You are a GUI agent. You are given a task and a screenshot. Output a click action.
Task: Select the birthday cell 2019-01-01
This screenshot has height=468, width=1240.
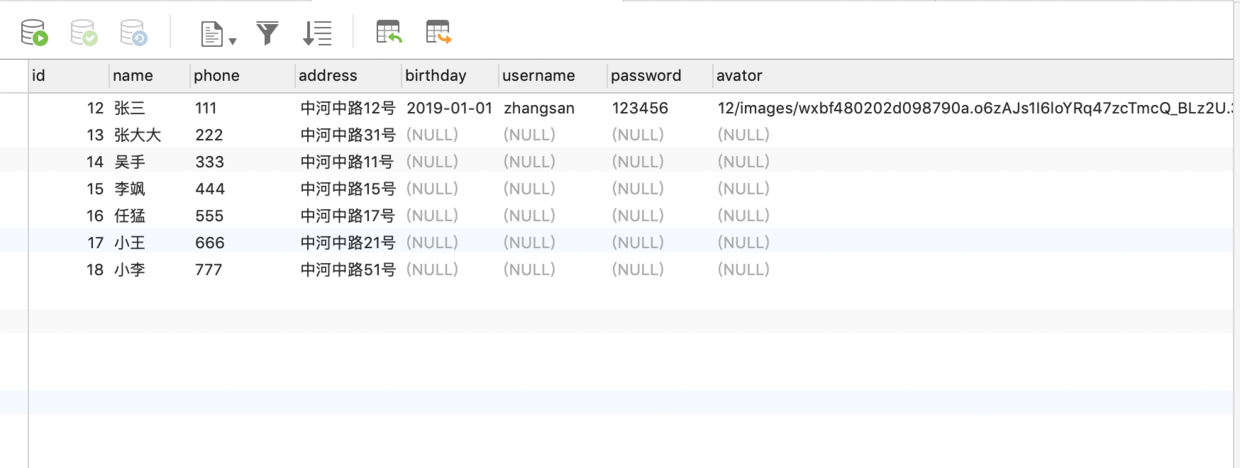point(450,108)
